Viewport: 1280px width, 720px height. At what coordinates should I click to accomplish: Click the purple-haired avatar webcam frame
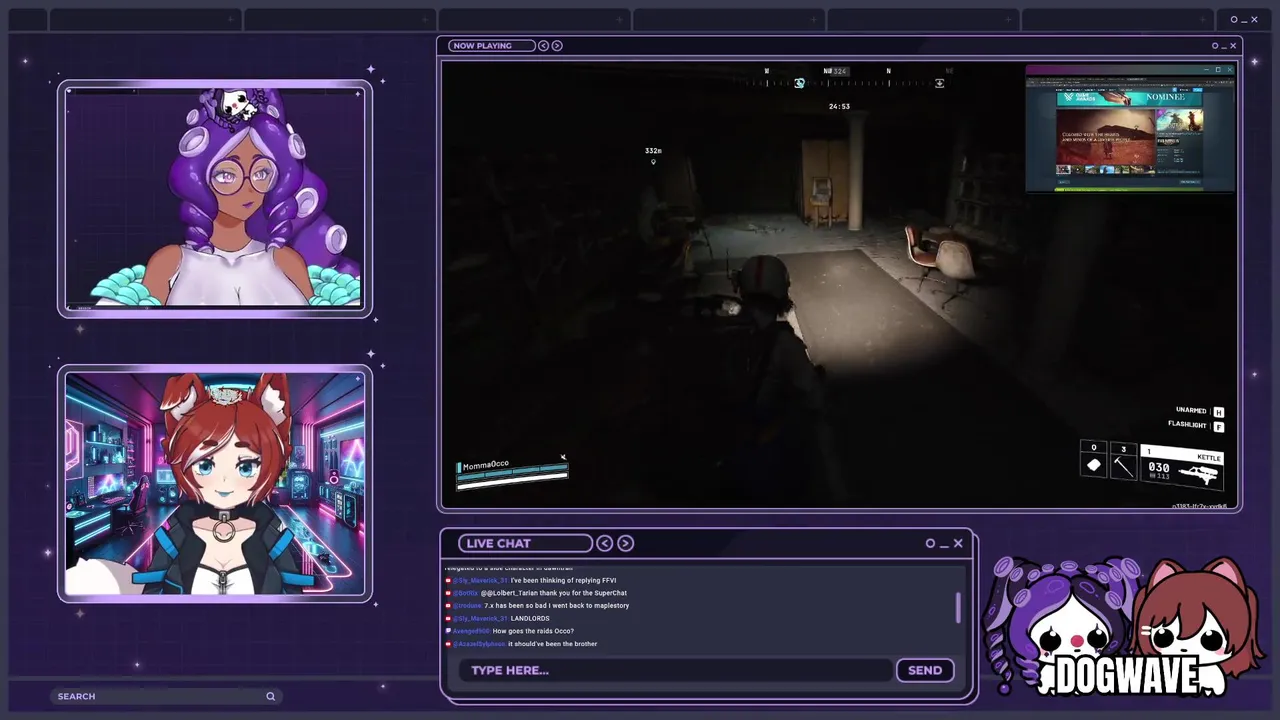point(215,199)
